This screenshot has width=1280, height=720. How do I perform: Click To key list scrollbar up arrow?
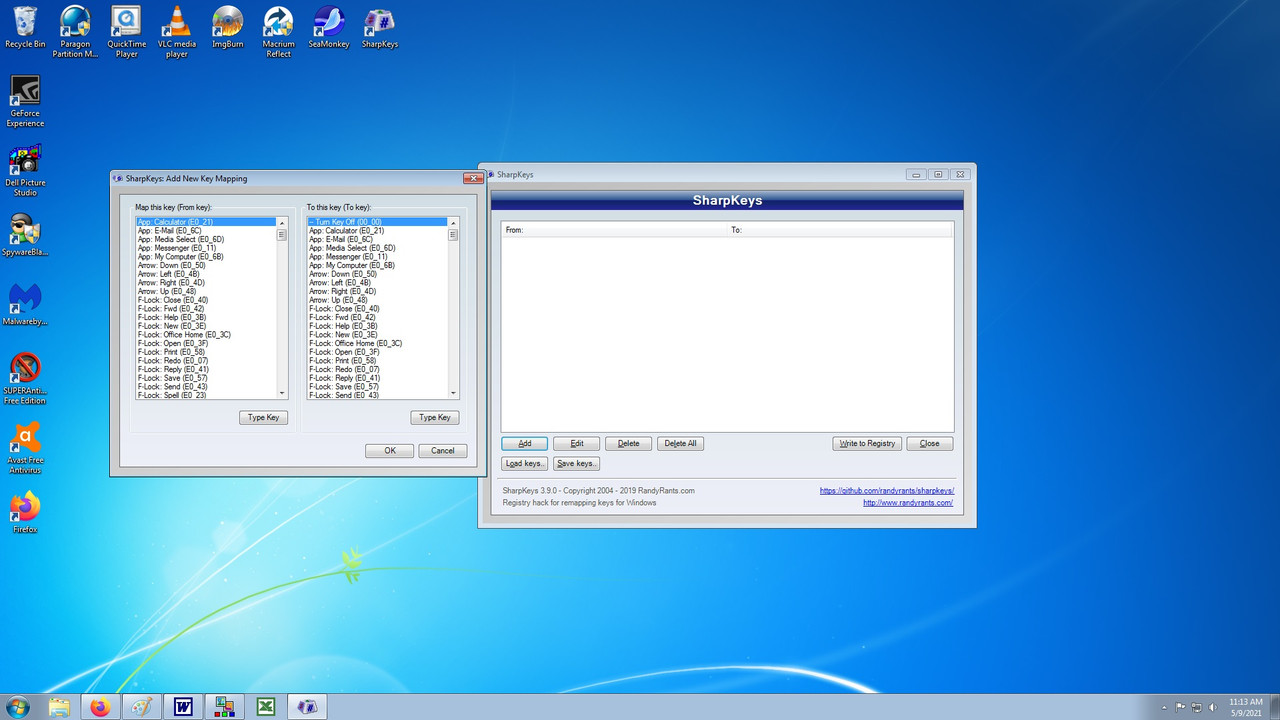click(453, 222)
